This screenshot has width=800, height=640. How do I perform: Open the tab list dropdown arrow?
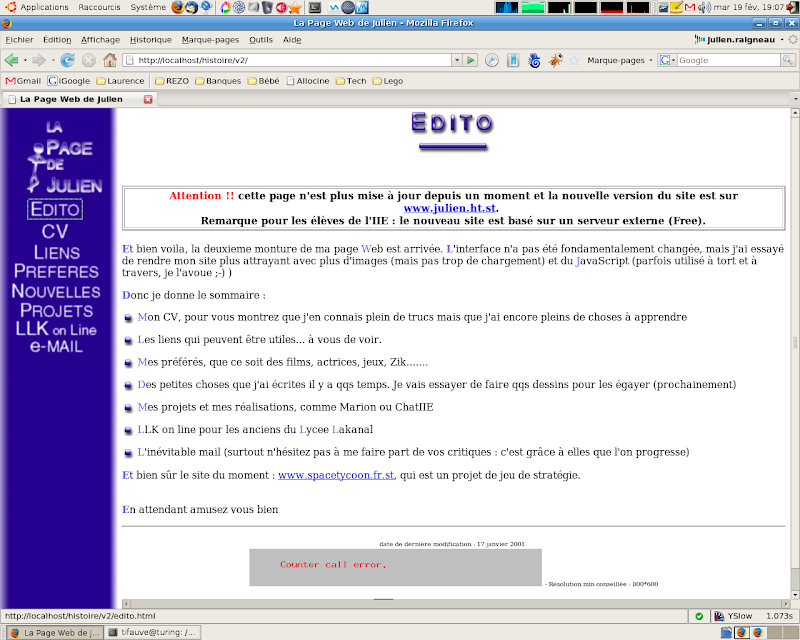(x=795, y=99)
